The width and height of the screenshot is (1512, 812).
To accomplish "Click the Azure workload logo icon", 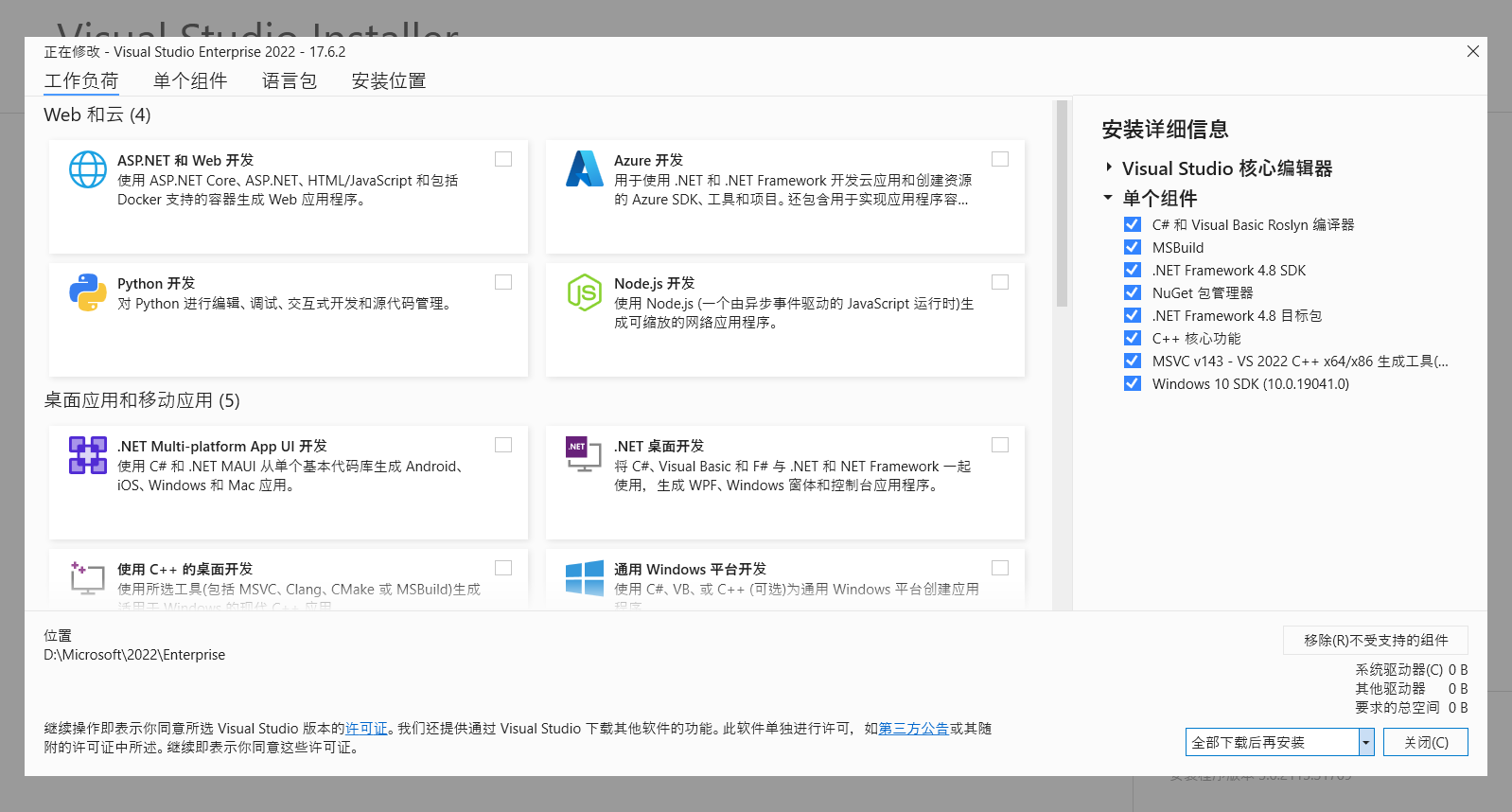I will [x=585, y=168].
